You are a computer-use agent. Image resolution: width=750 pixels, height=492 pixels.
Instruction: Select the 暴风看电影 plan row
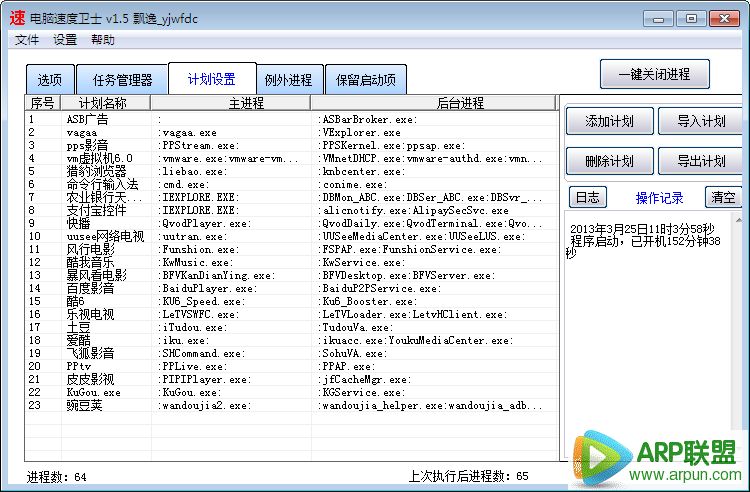tap(292, 275)
